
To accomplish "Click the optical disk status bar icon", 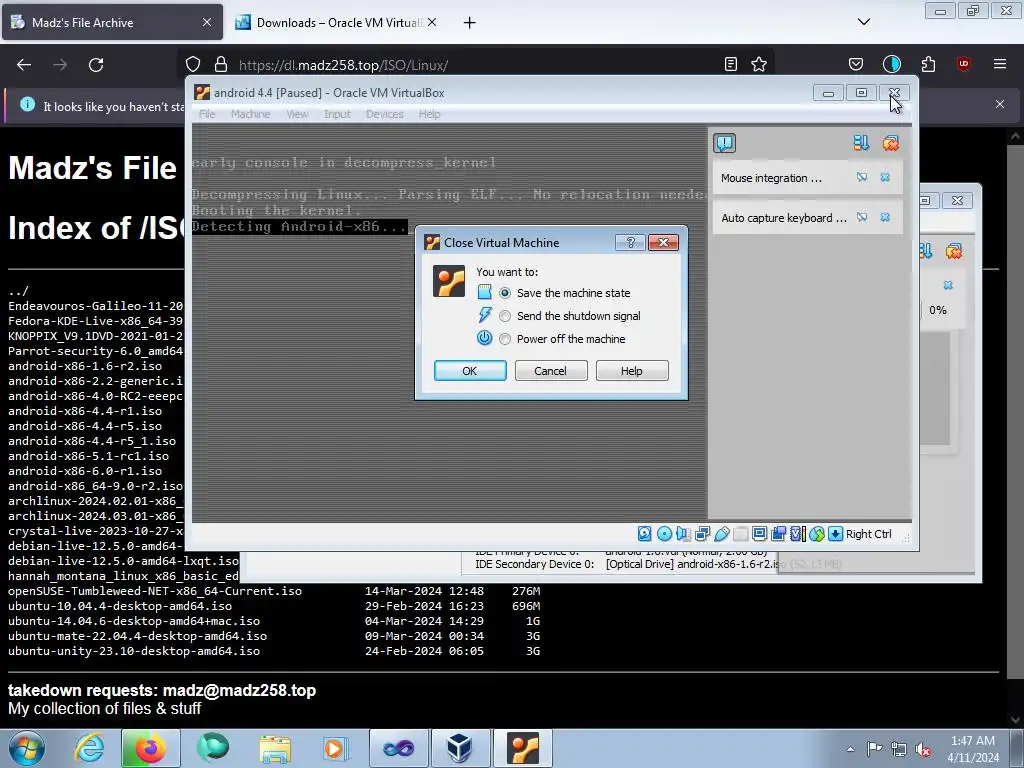I will click(x=664, y=534).
